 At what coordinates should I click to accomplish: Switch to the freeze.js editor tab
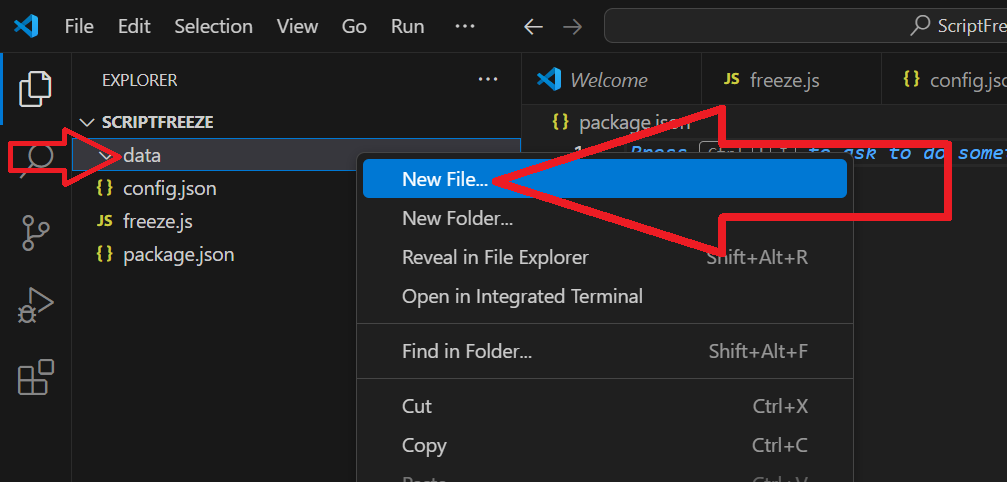point(791,80)
